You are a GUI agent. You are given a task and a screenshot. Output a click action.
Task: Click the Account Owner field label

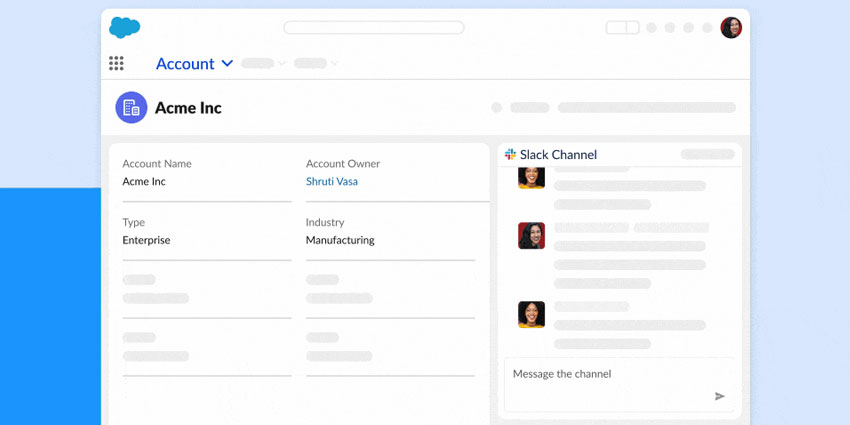(x=343, y=164)
